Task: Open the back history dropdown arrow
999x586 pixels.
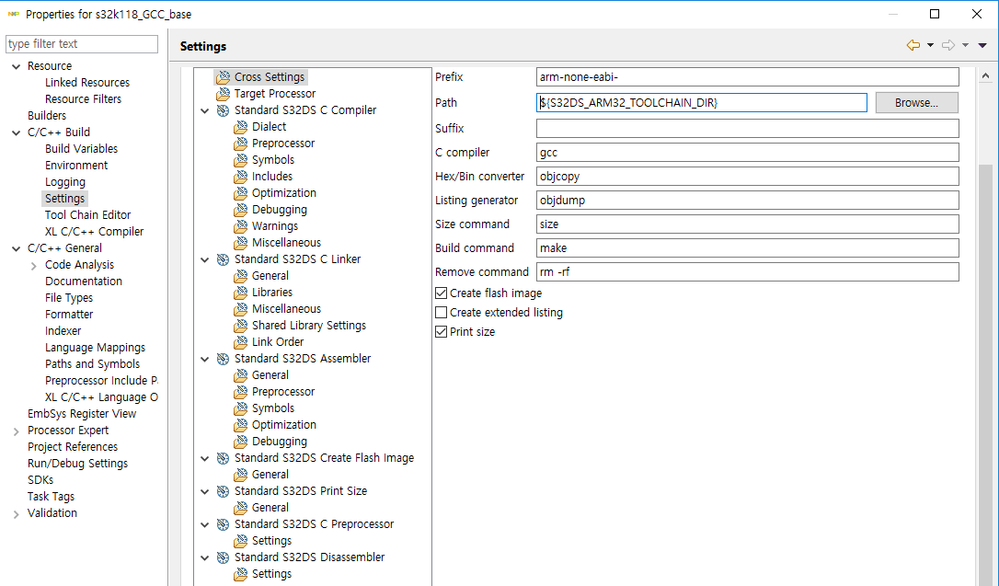Action: [930, 45]
